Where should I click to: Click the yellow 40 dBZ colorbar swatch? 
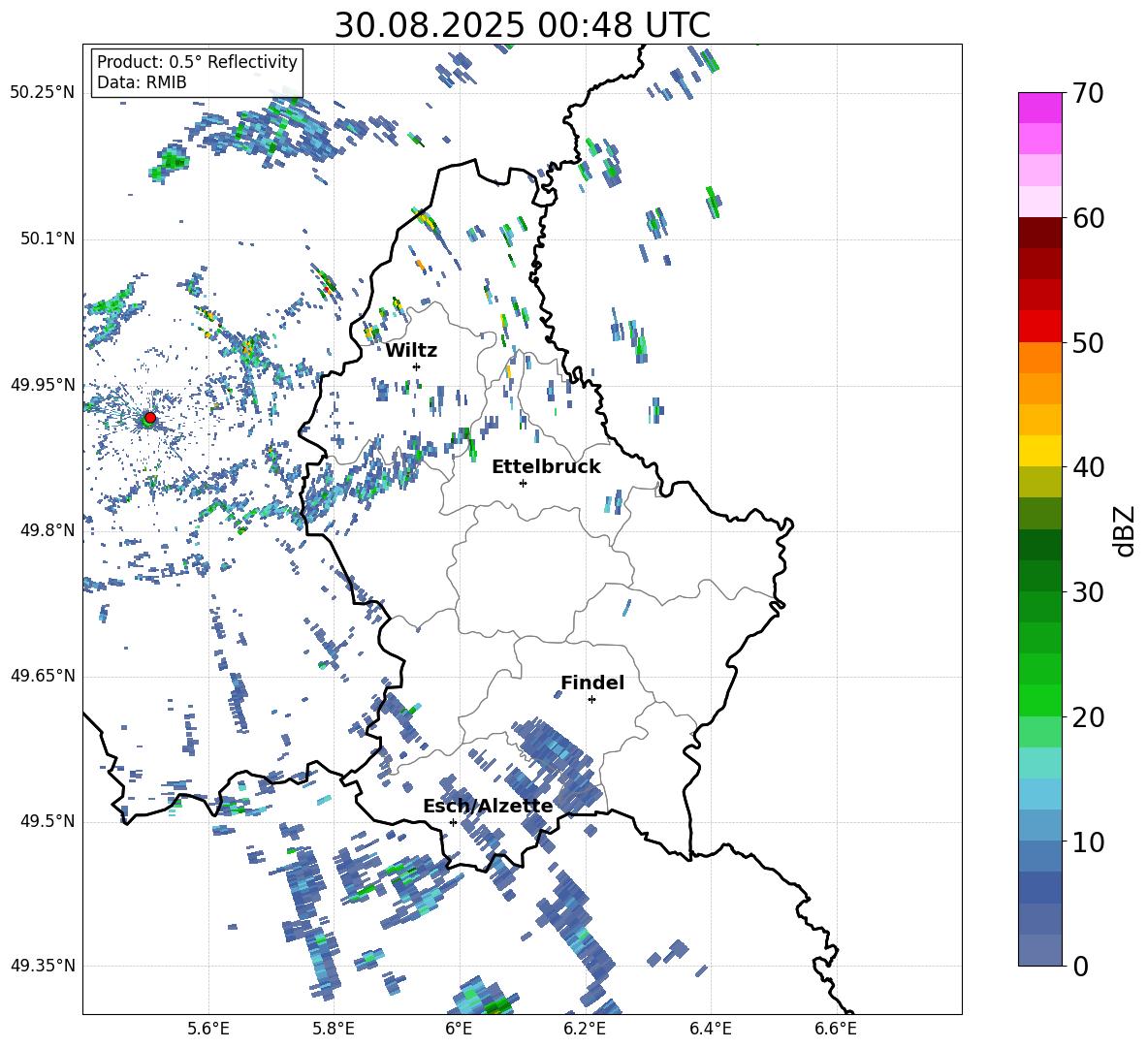click(1039, 451)
